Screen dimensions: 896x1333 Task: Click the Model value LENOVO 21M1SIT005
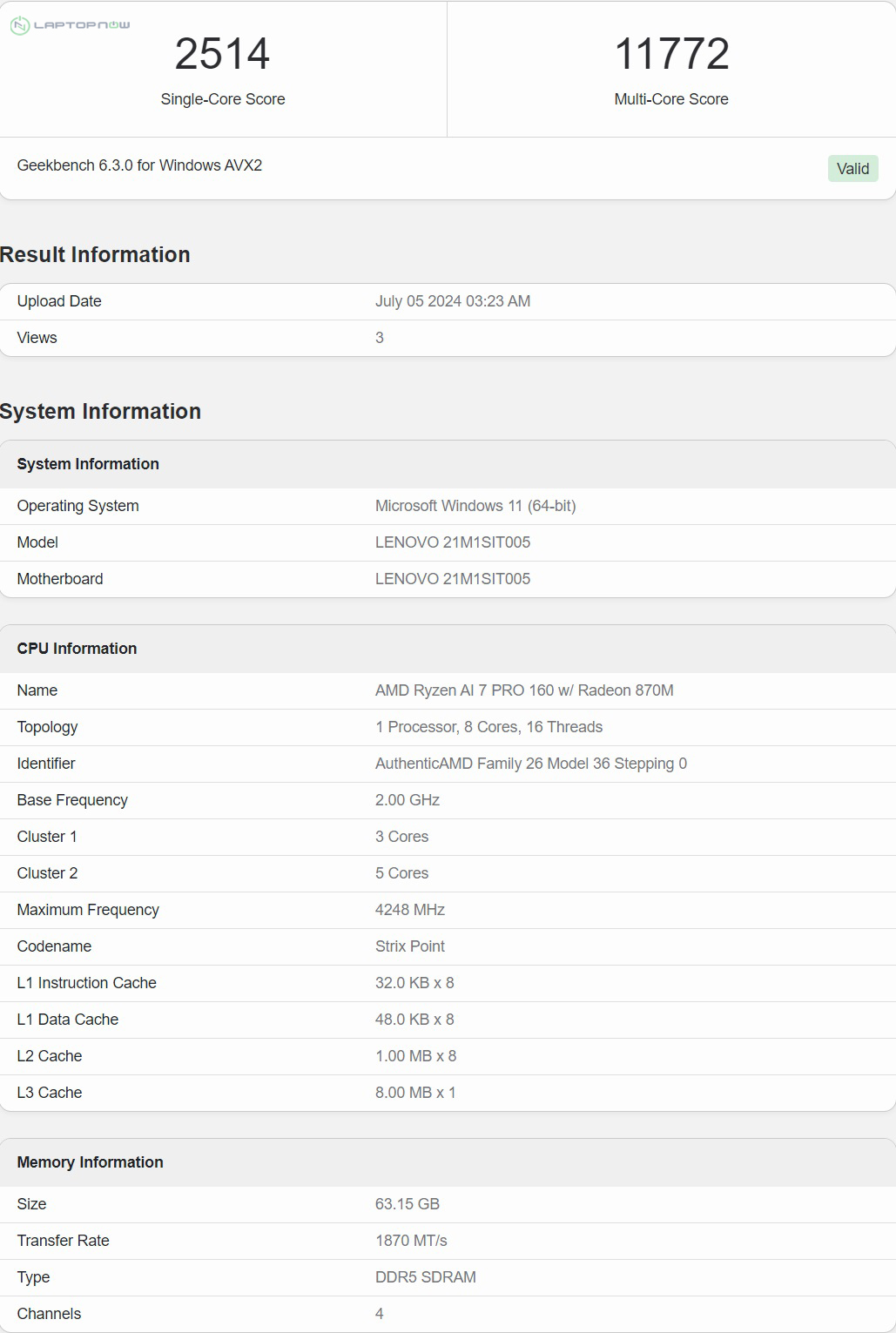pyautogui.click(x=452, y=542)
